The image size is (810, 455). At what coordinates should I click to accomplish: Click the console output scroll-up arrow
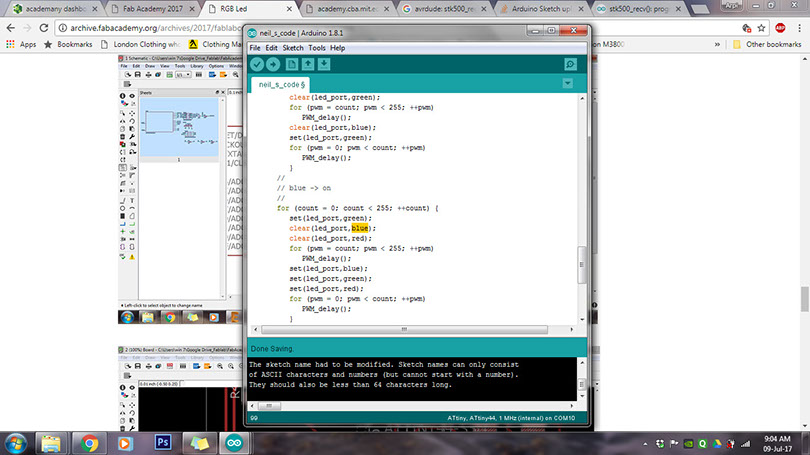point(582,363)
